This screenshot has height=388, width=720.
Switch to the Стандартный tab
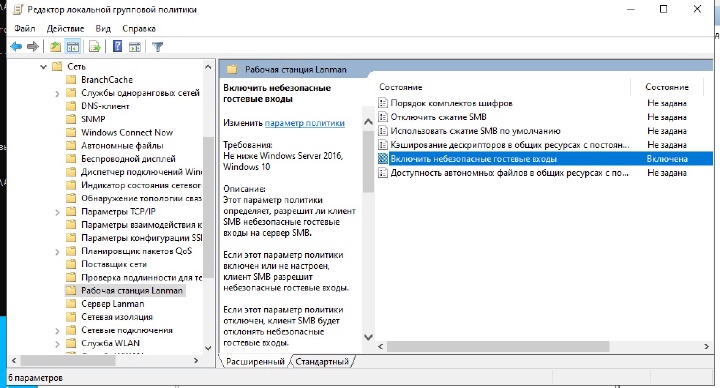322,362
